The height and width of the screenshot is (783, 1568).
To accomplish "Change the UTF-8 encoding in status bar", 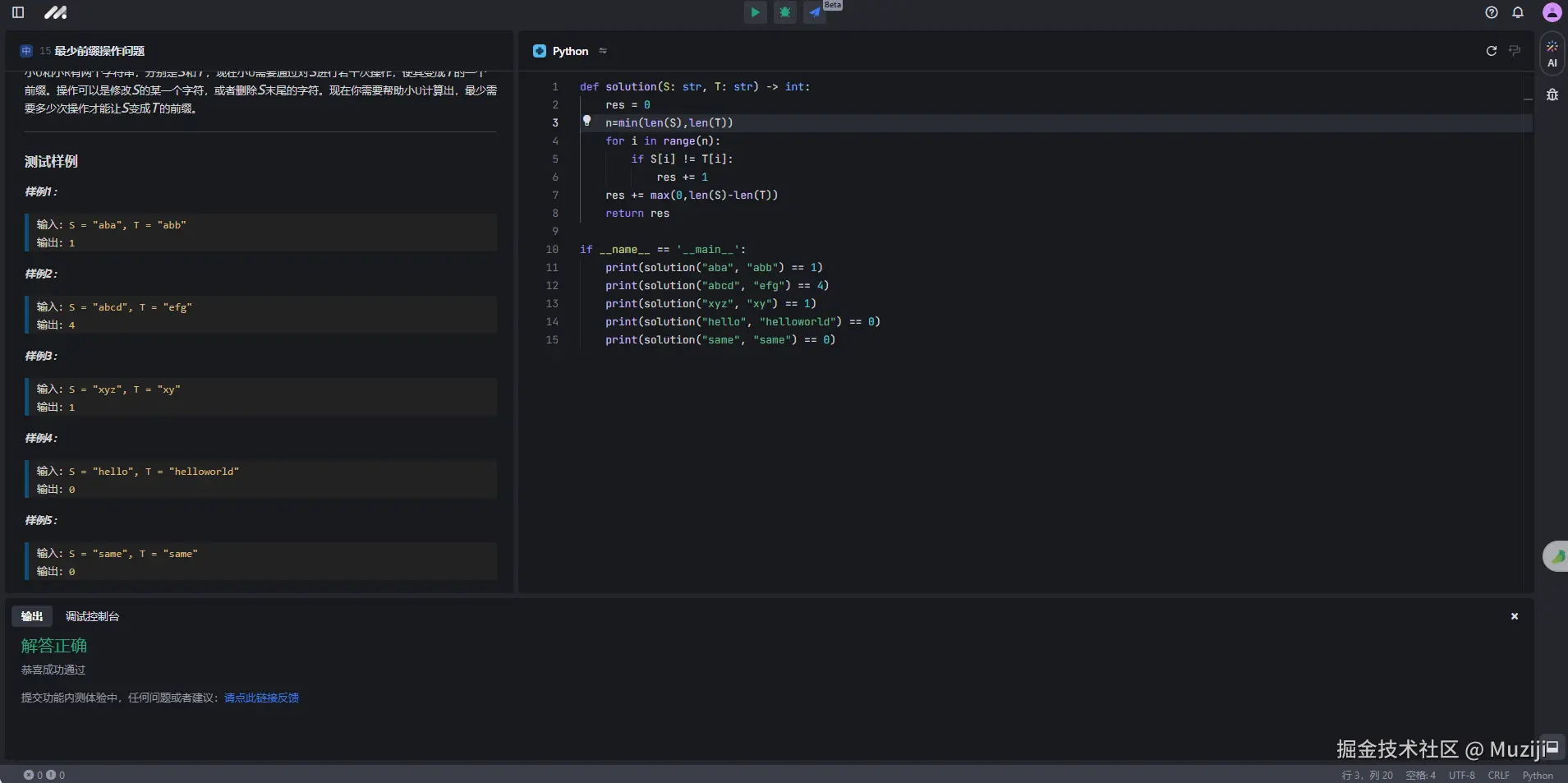I will [x=1461, y=775].
